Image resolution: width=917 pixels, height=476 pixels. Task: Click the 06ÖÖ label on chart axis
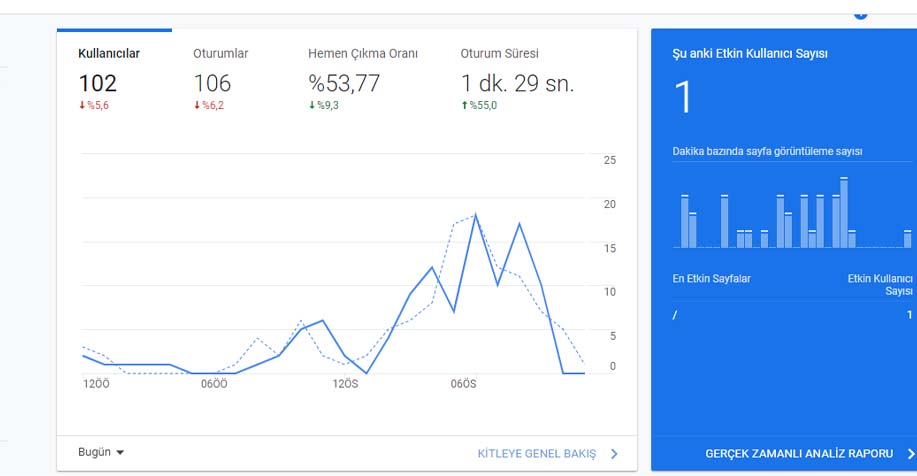click(214, 384)
